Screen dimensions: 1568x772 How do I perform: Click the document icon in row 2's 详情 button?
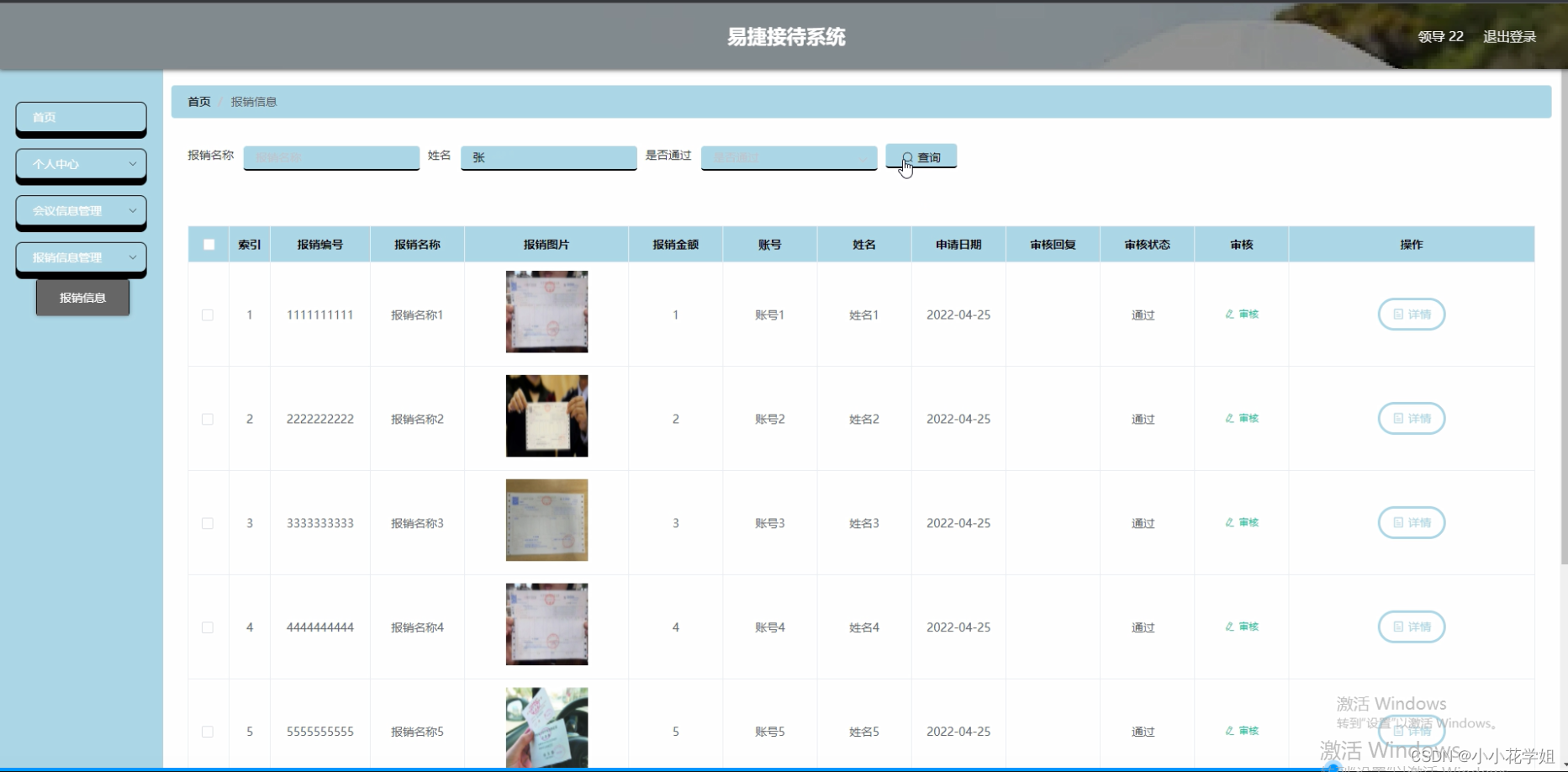pyautogui.click(x=1398, y=418)
